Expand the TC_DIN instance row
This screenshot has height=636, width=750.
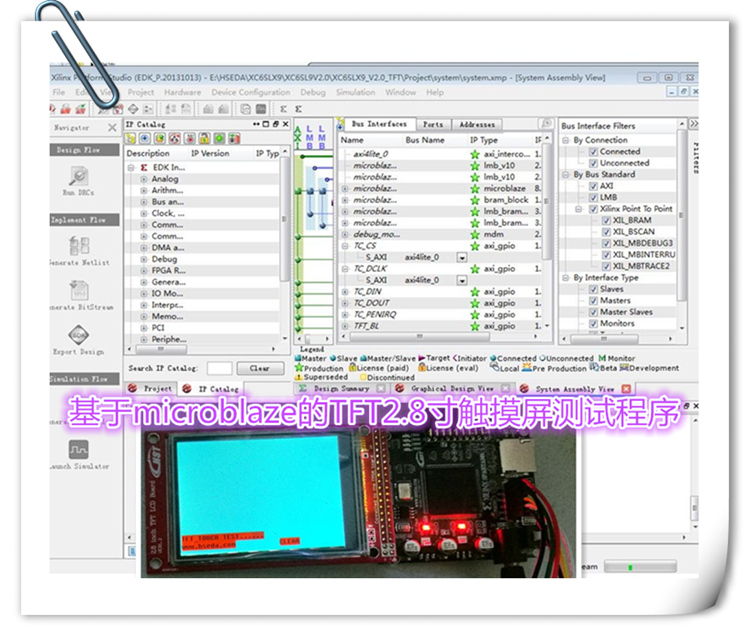[345, 292]
